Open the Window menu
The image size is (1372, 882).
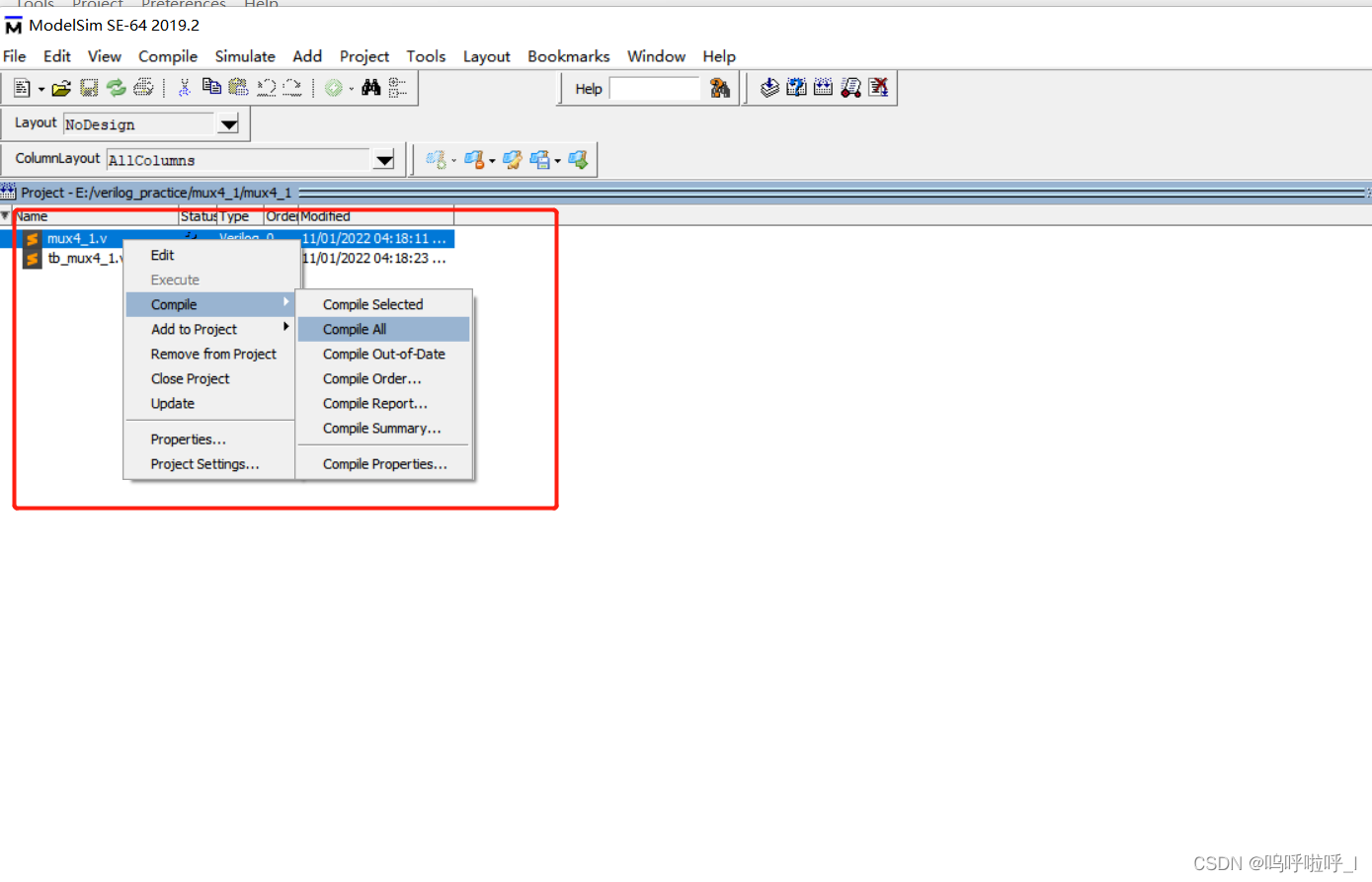point(656,56)
